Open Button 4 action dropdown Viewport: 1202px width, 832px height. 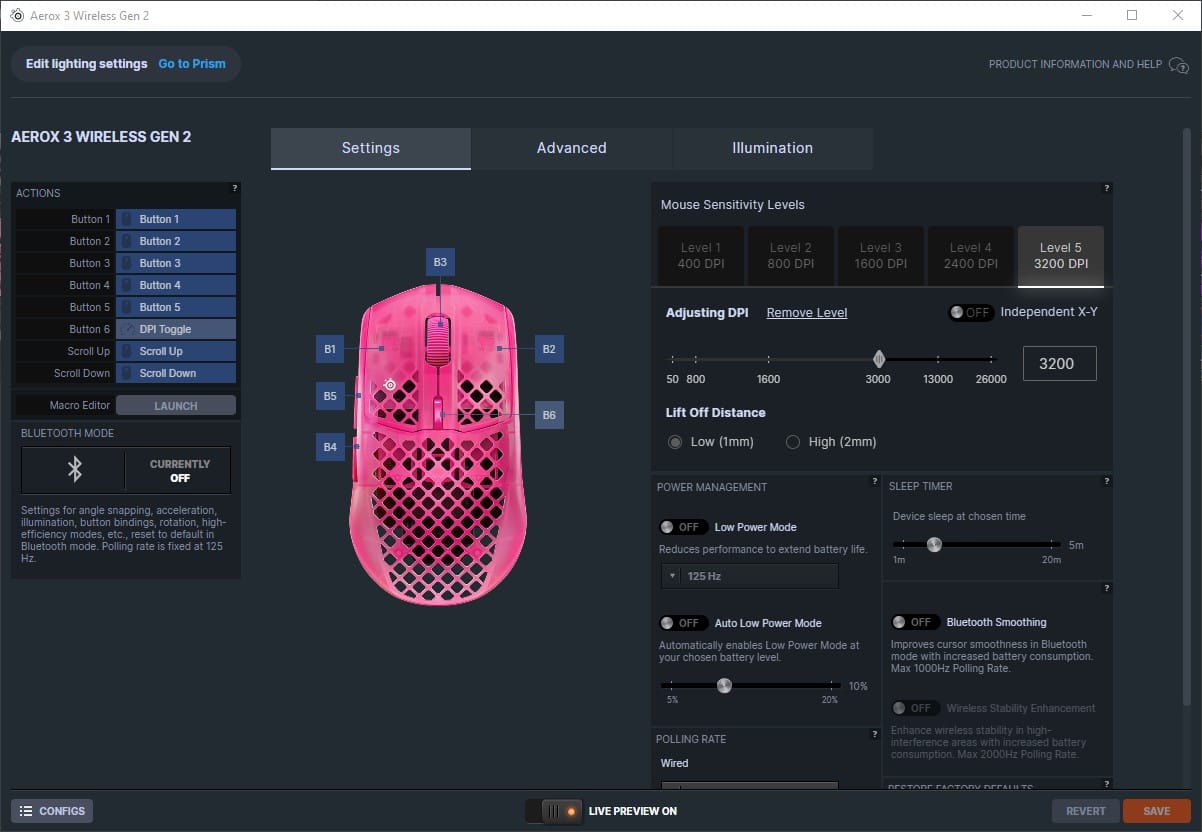click(176, 285)
